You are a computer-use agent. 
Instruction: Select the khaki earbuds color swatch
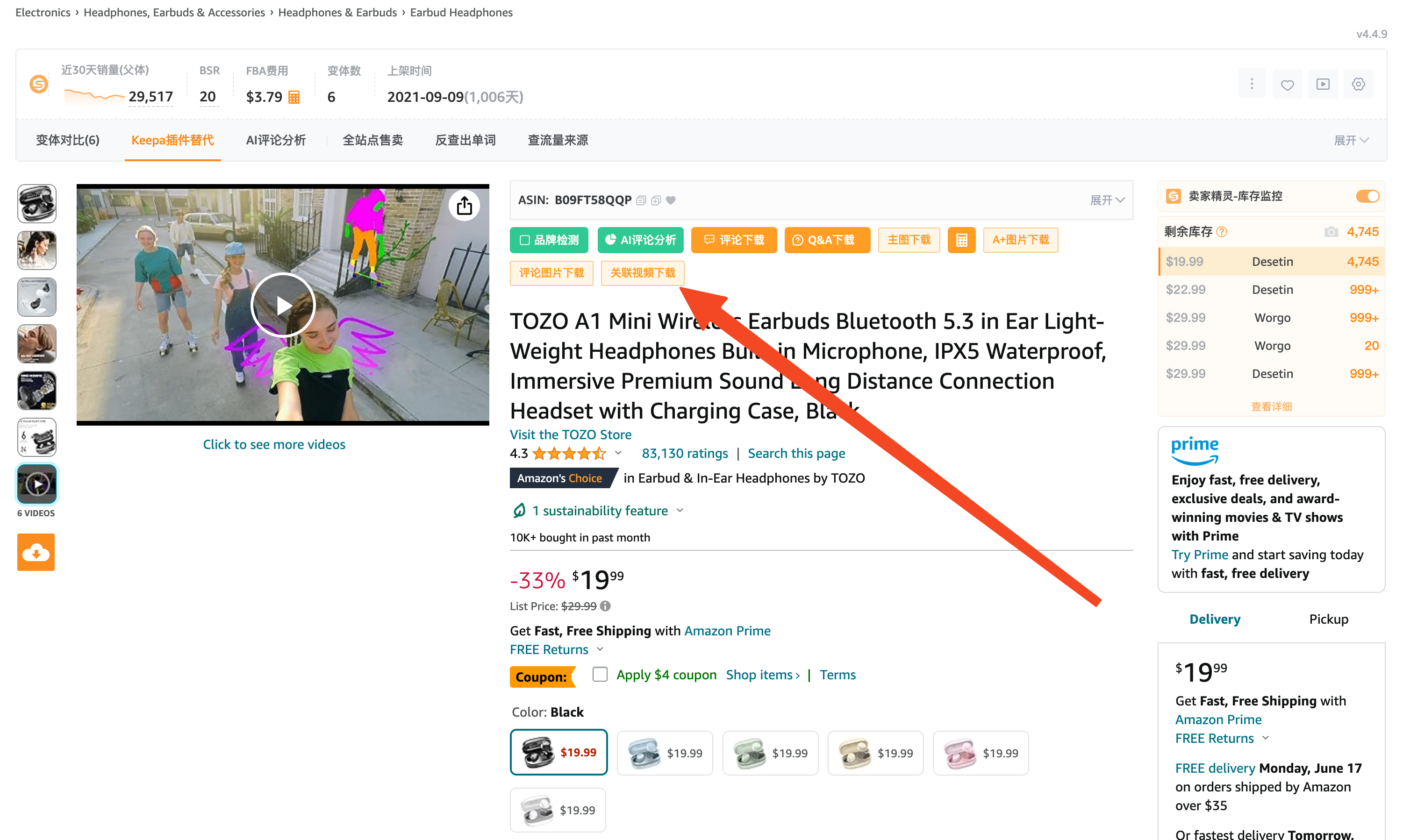[x=875, y=754]
